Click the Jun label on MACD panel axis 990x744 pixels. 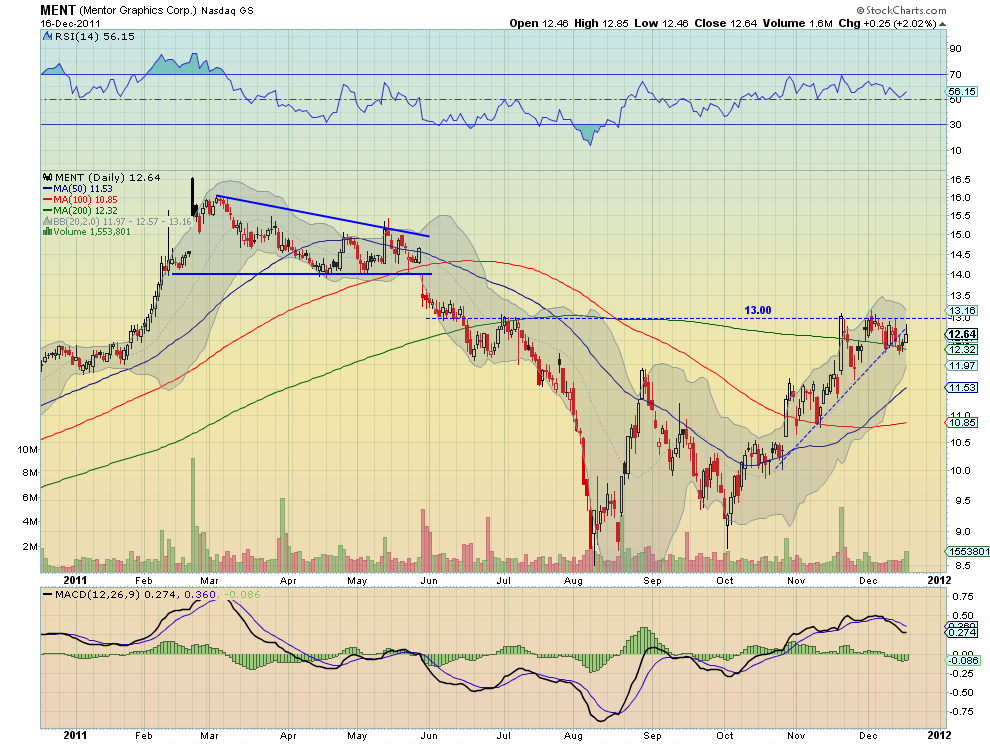[x=429, y=736]
